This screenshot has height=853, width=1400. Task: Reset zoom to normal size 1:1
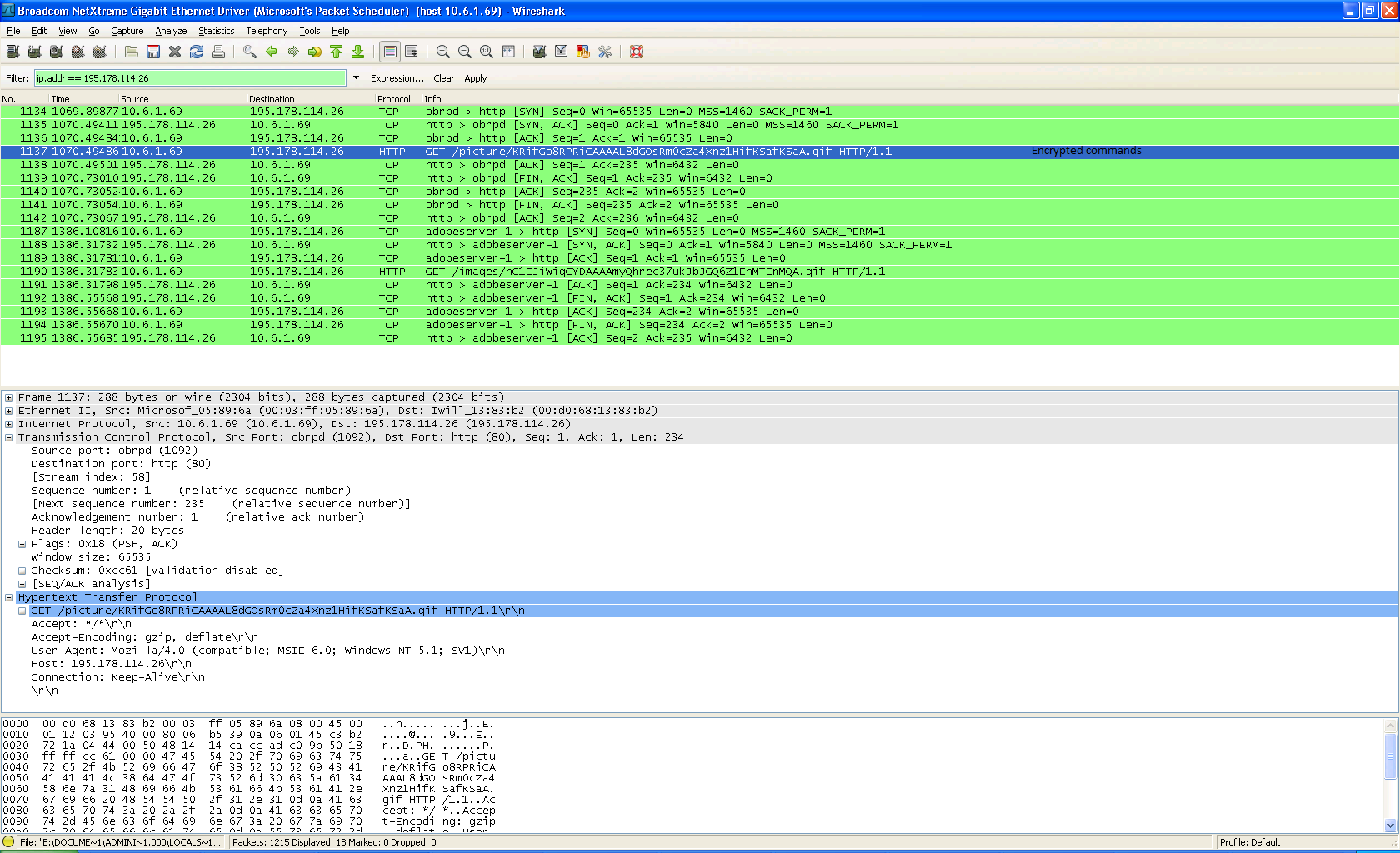pos(487,52)
